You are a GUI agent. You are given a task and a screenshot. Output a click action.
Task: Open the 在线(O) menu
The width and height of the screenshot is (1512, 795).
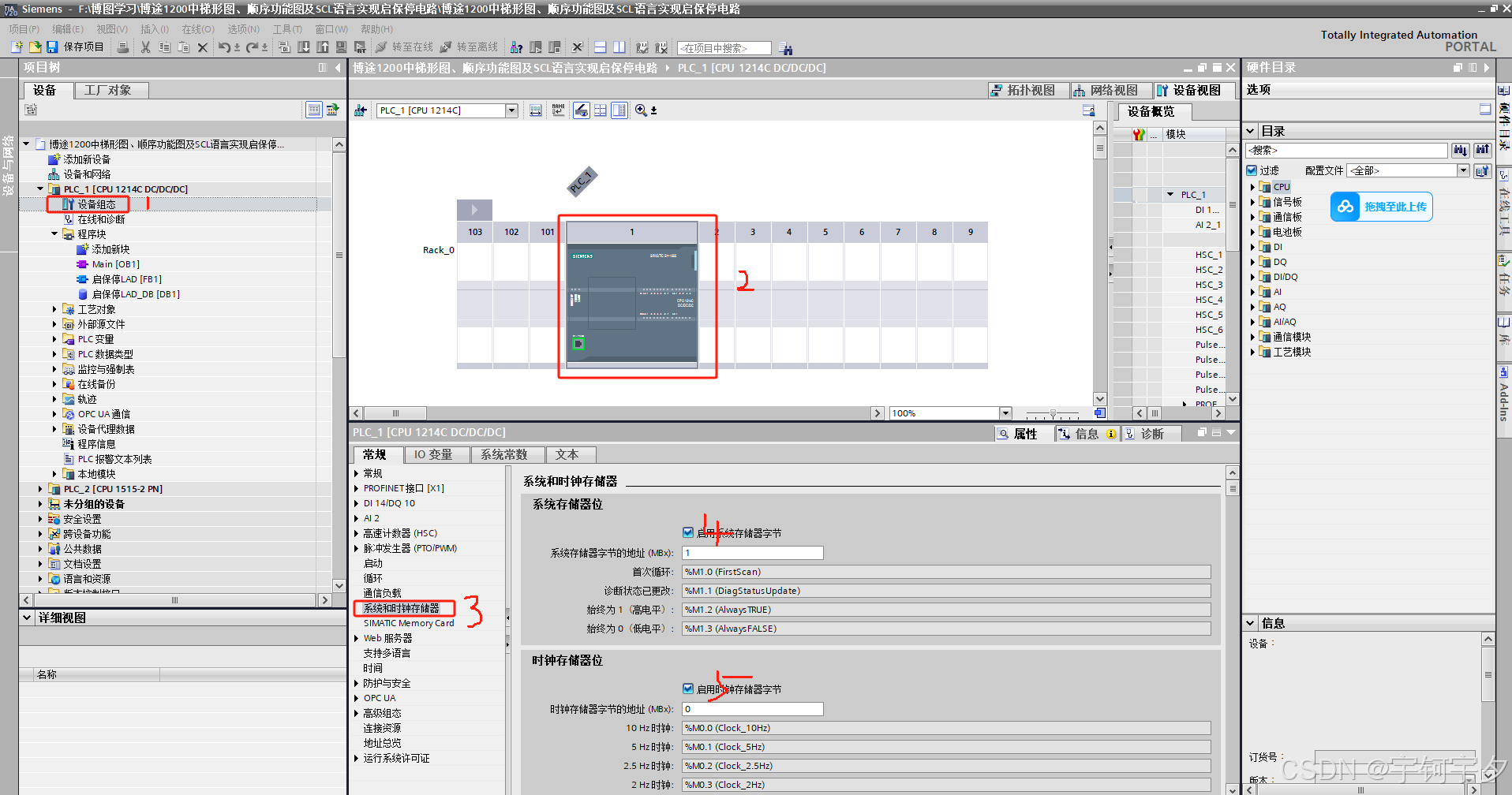coord(198,29)
